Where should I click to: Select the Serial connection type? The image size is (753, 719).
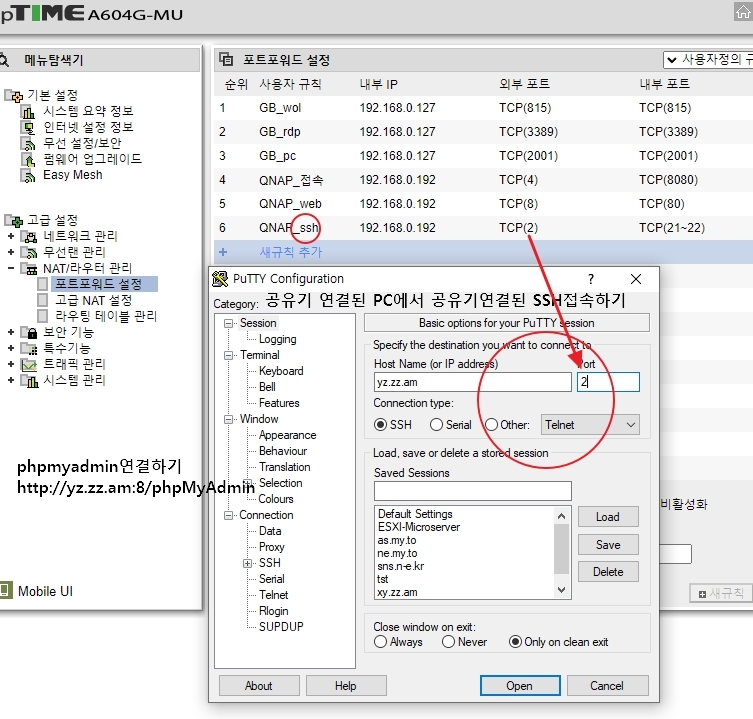point(437,425)
